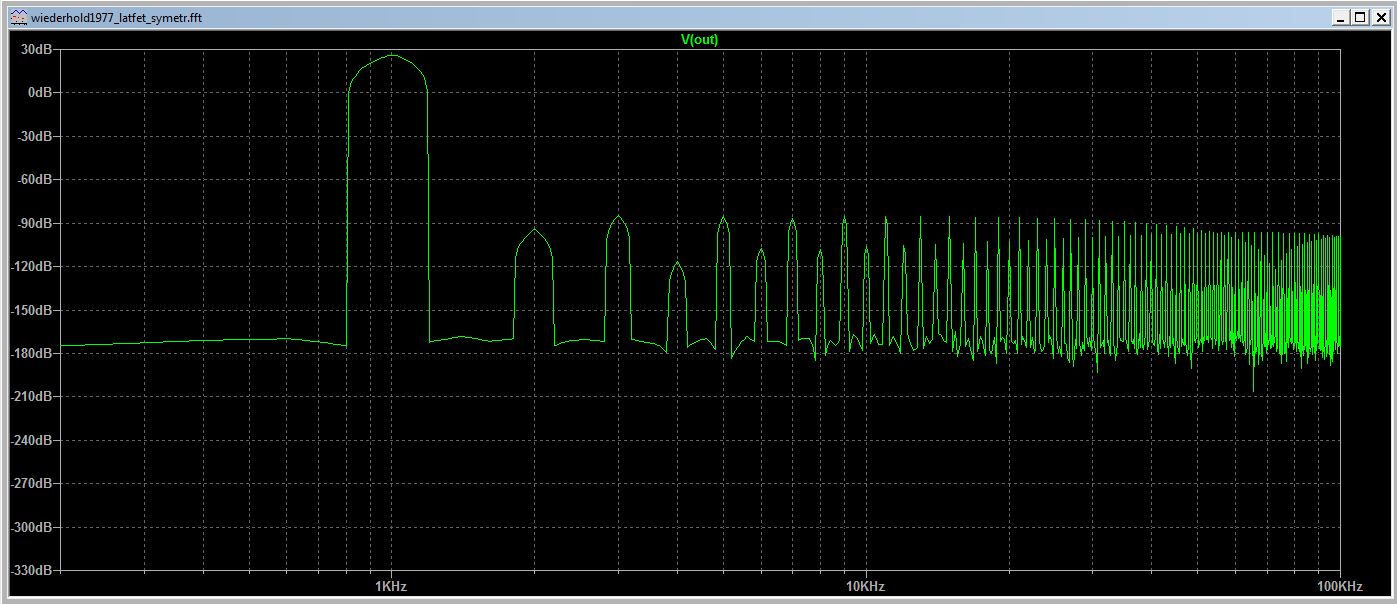Click the 30dB axis label
The width and height of the screenshot is (1397, 604).
tap(36, 49)
